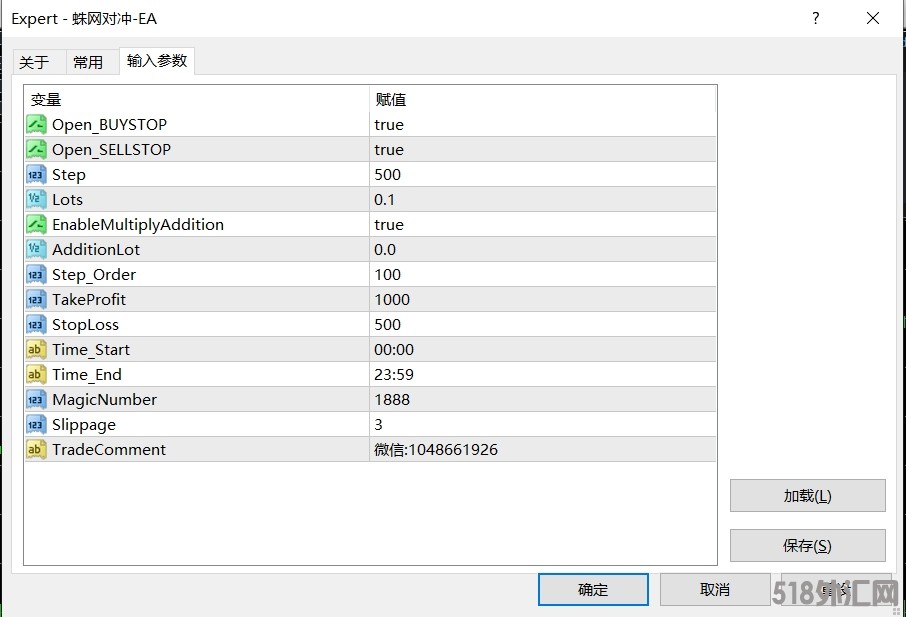The height and width of the screenshot is (617, 906).
Task: Click the boolean icon beside Open_BUYSTOP
Action: click(36, 125)
